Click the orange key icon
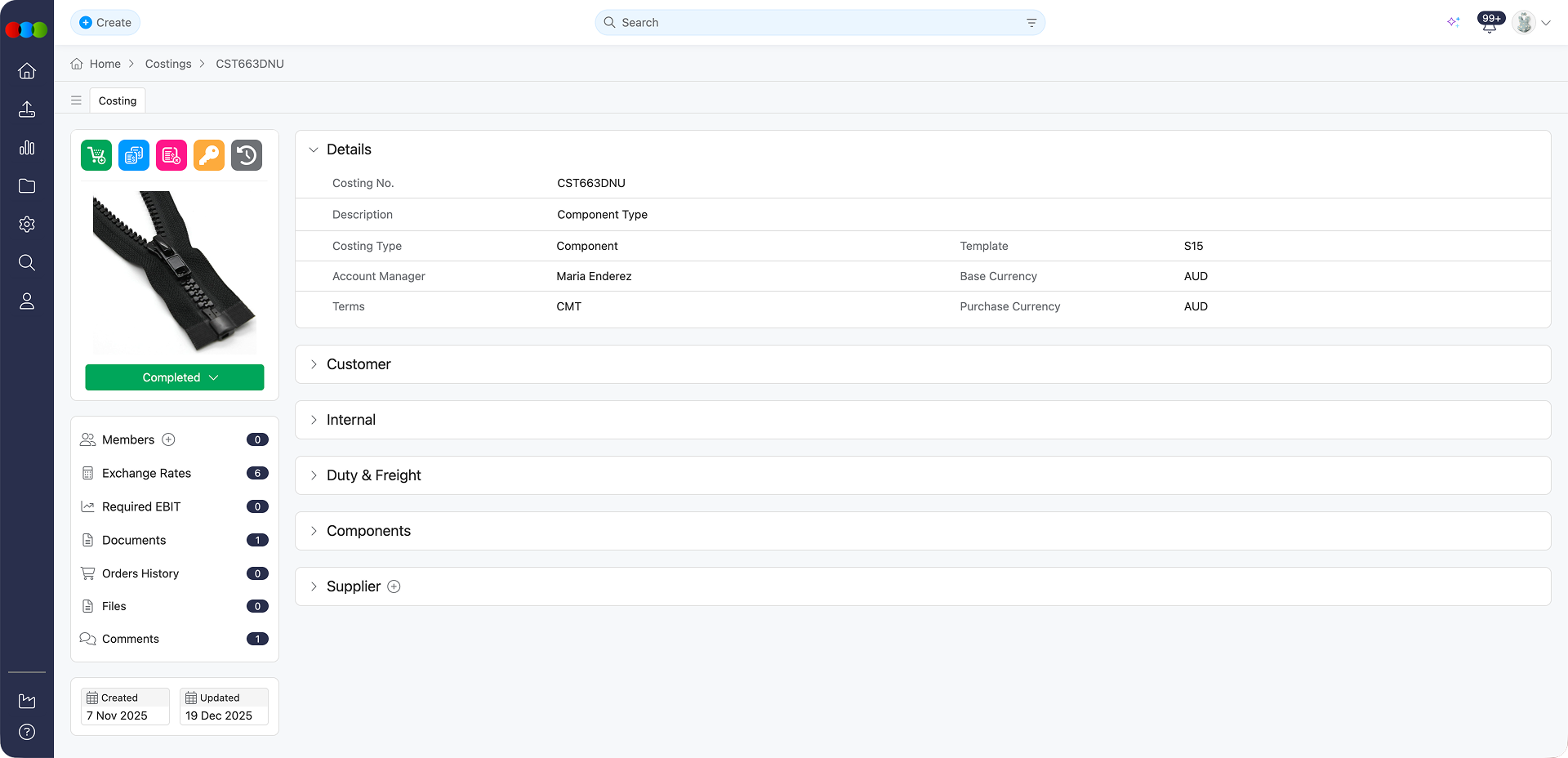 tap(209, 155)
